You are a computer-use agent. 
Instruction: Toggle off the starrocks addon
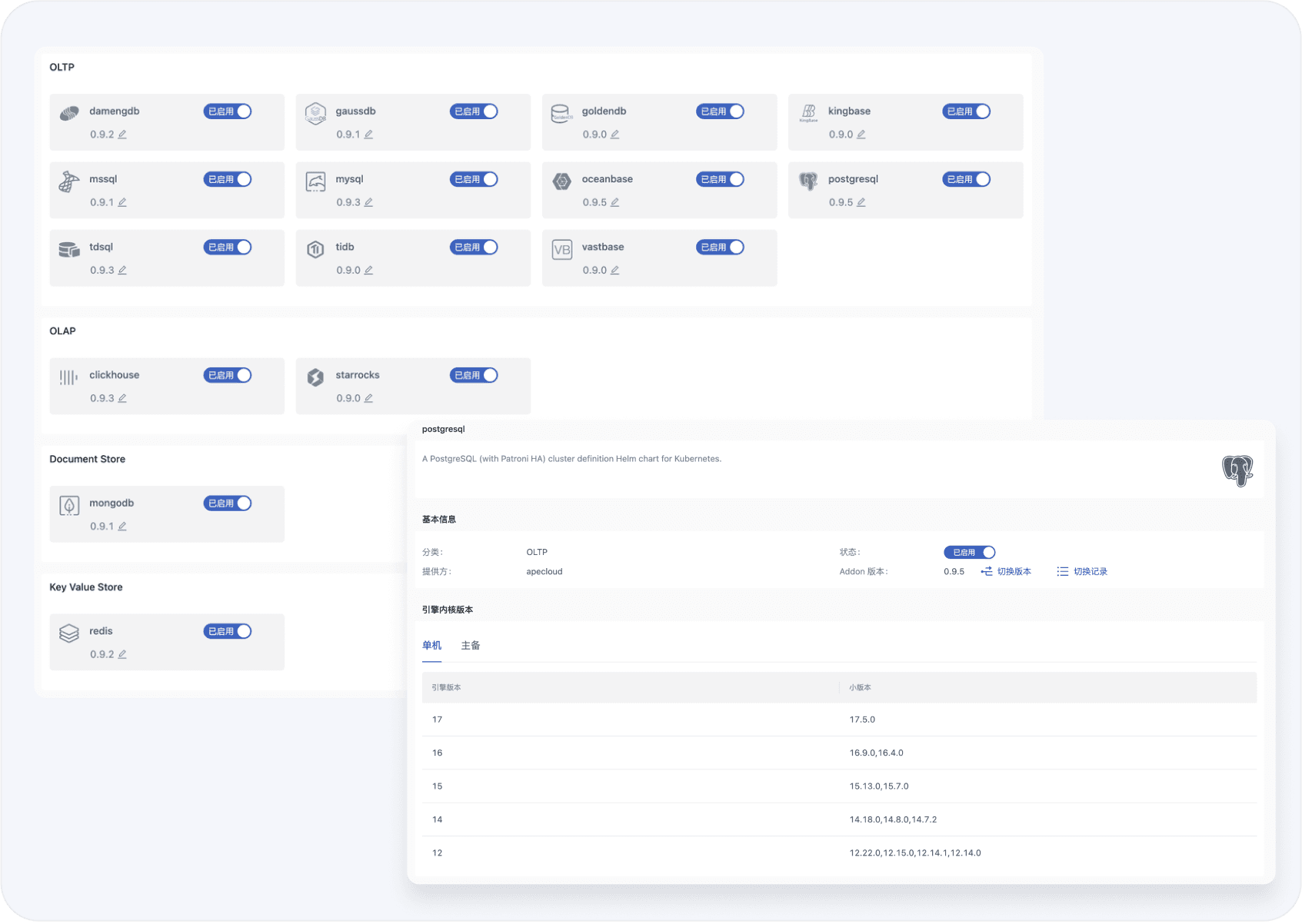click(x=474, y=375)
